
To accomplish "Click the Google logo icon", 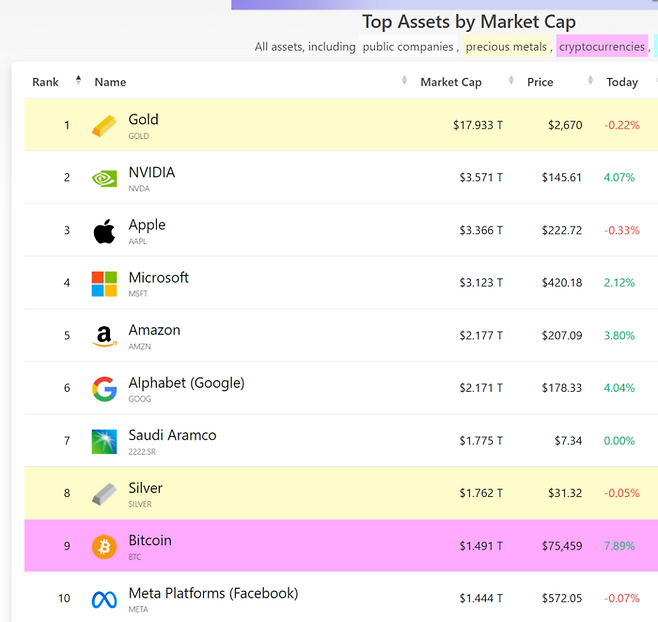I will 104,389.
